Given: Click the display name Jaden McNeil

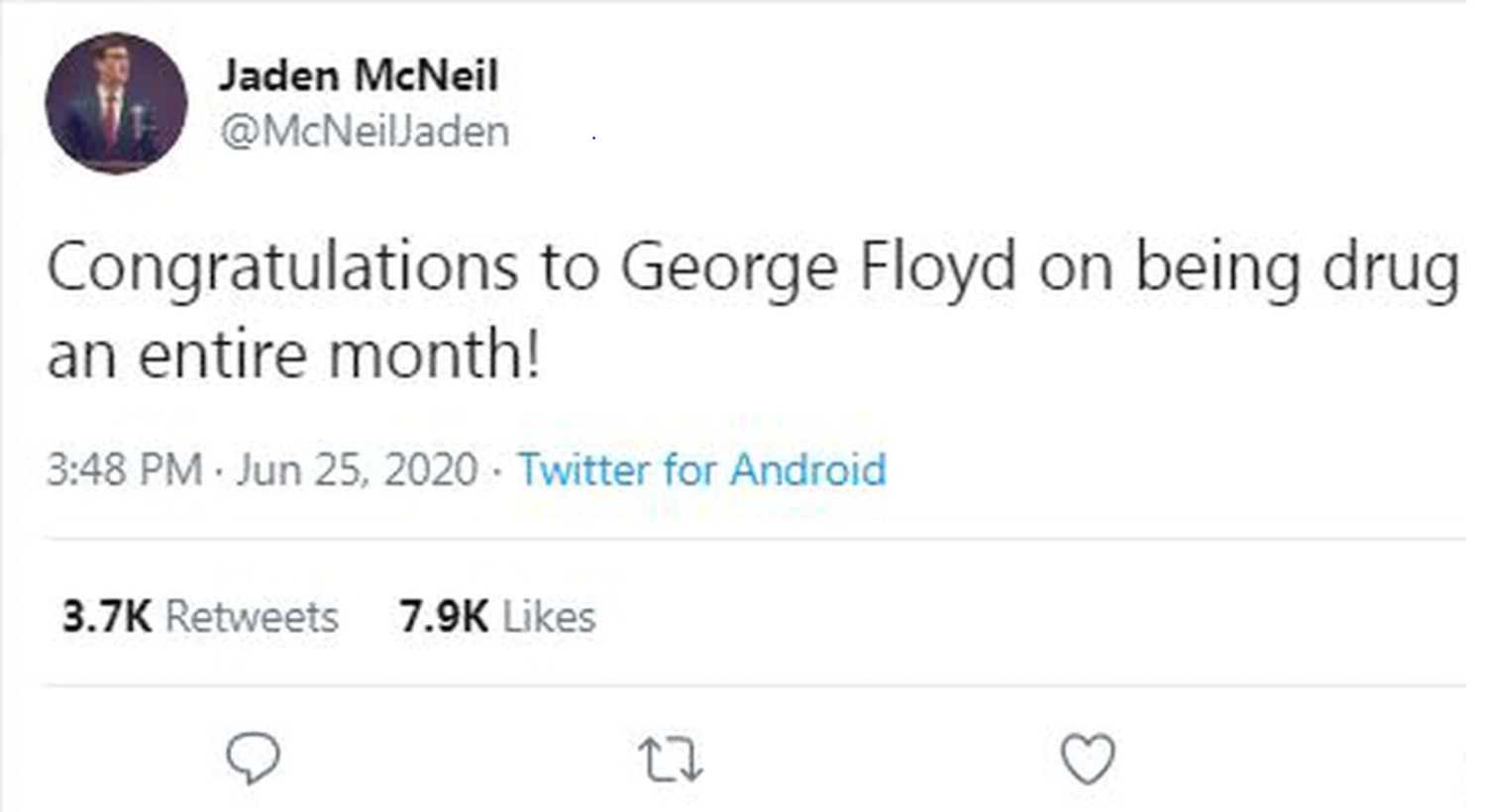Looking at the screenshot, I should [x=359, y=75].
